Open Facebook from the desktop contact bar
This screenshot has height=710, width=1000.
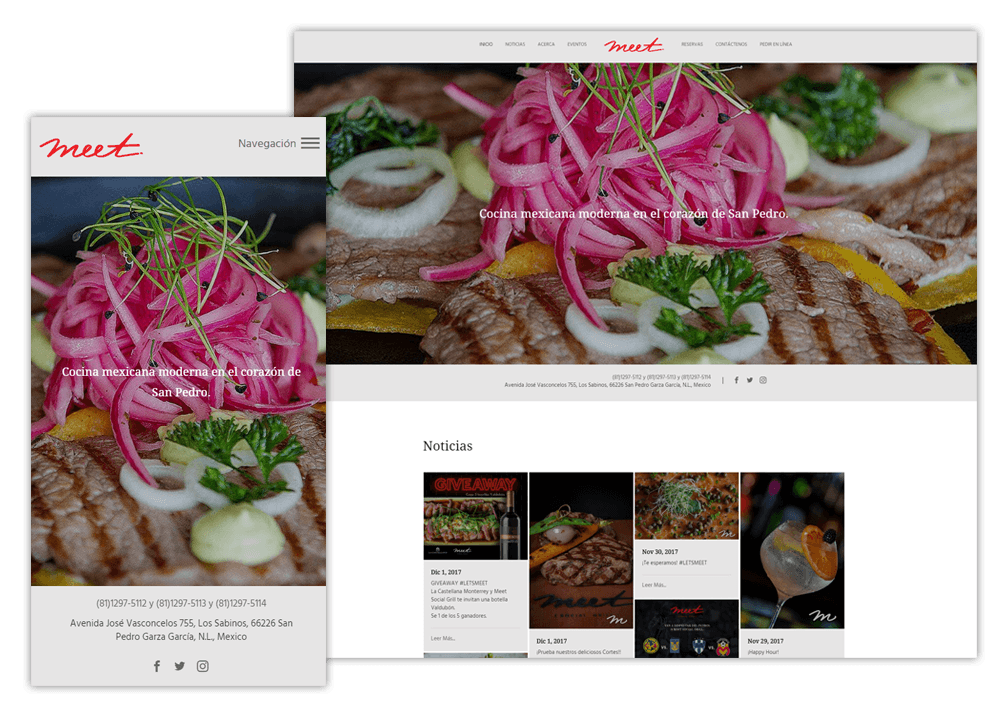[x=737, y=380]
